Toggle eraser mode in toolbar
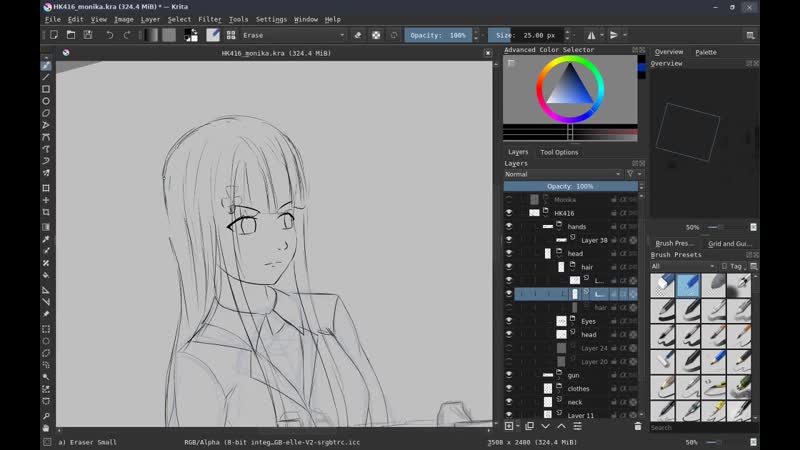This screenshot has height=450, width=800. click(358, 35)
